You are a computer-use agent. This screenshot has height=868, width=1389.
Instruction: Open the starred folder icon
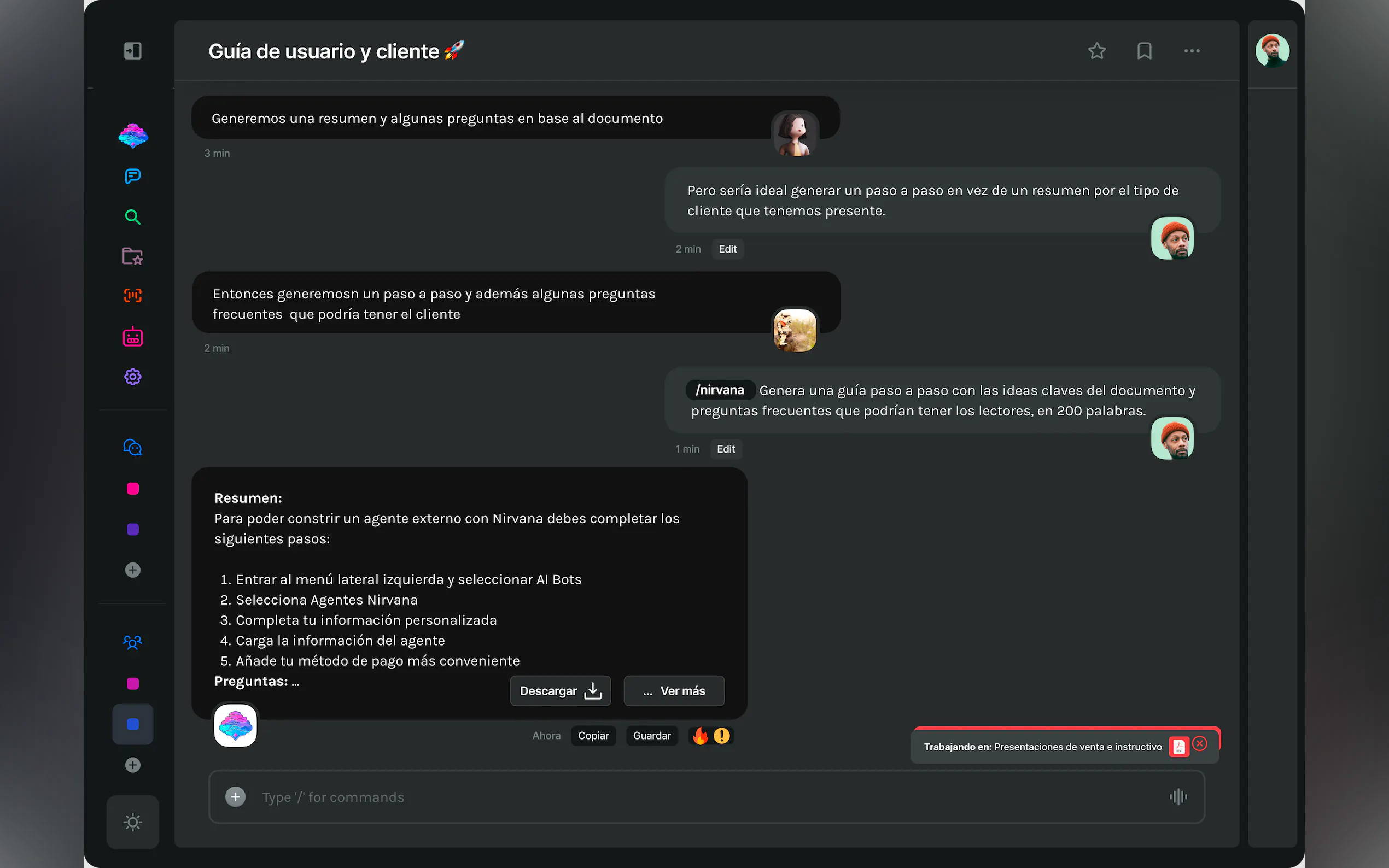tap(133, 256)
